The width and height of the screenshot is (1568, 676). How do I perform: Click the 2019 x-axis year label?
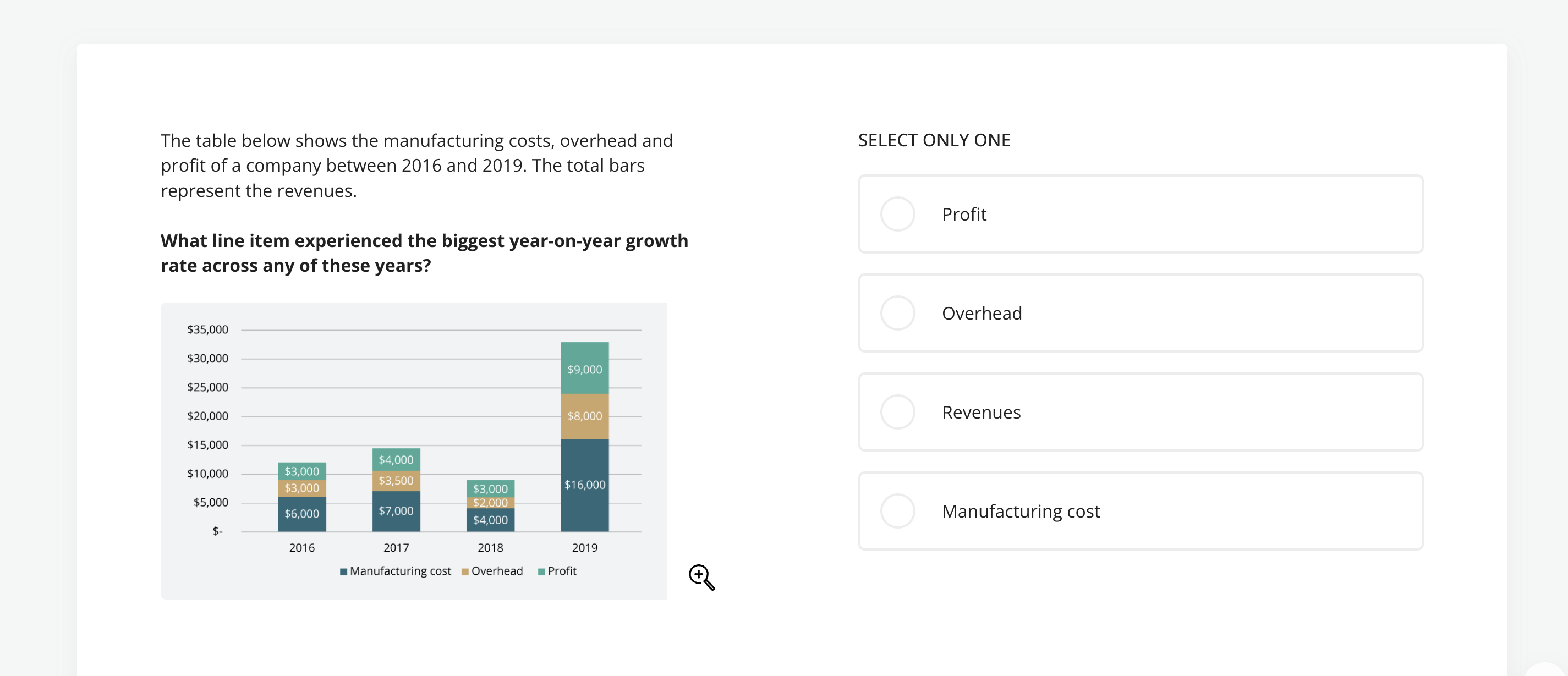(584, 548)
